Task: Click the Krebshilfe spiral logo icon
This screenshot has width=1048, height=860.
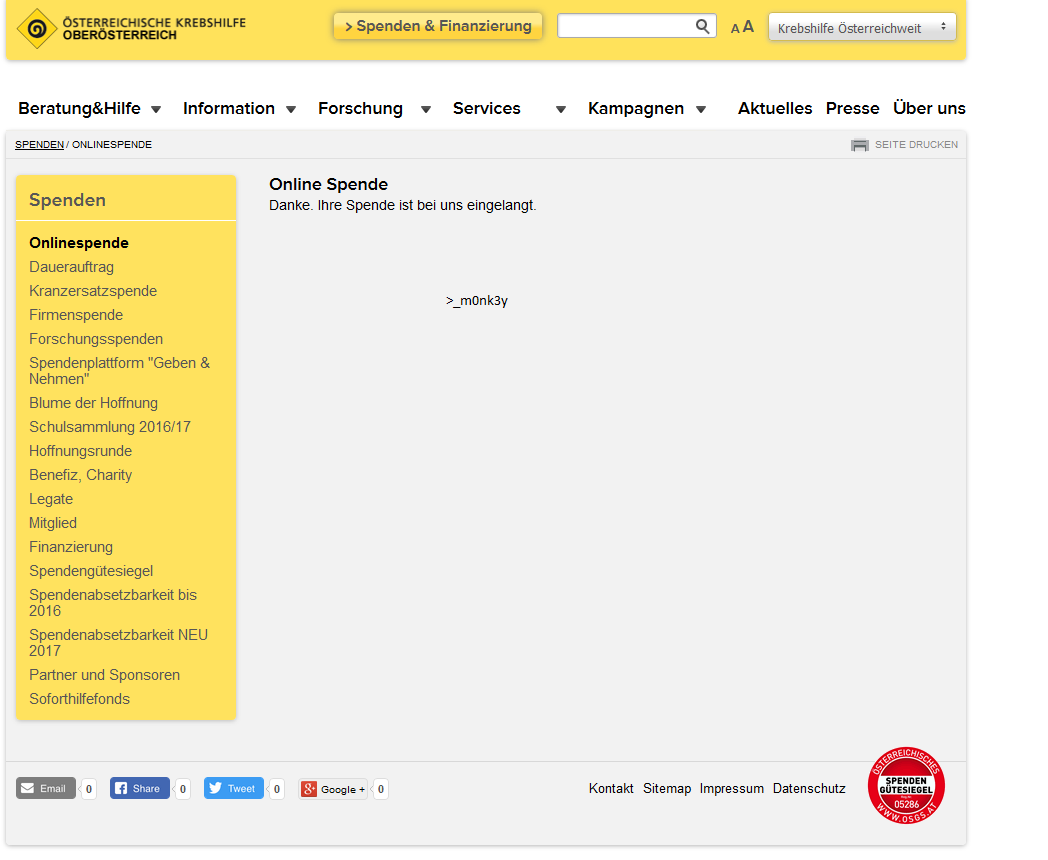Action: point(37,29)
